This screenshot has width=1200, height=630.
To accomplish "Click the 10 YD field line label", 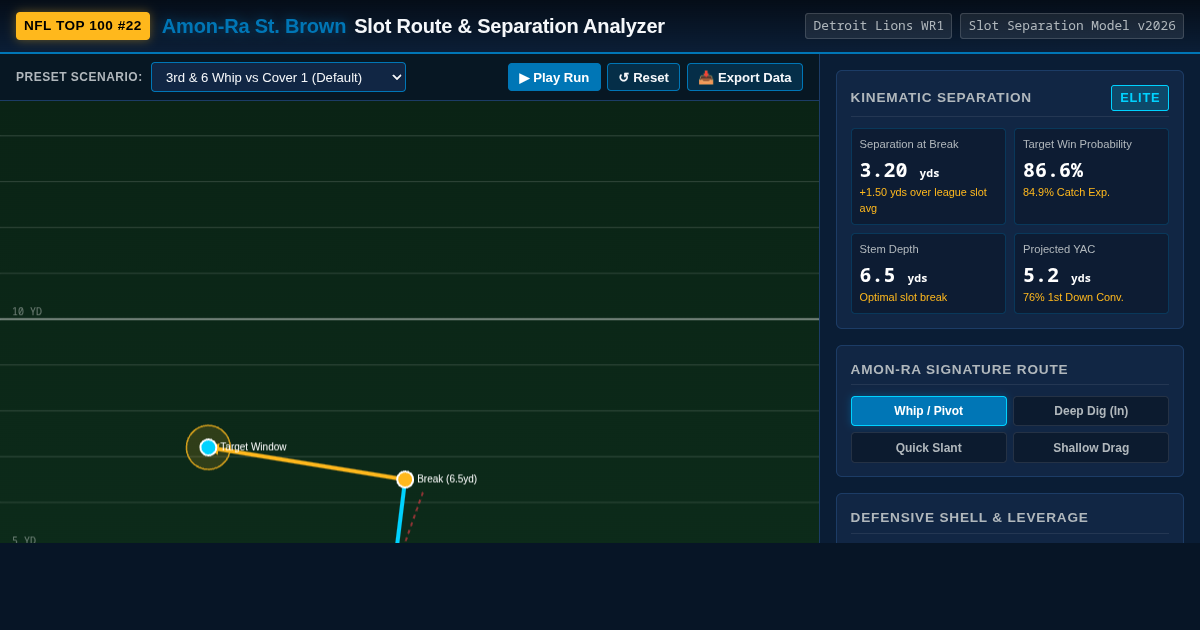I will tap(27, 312).
